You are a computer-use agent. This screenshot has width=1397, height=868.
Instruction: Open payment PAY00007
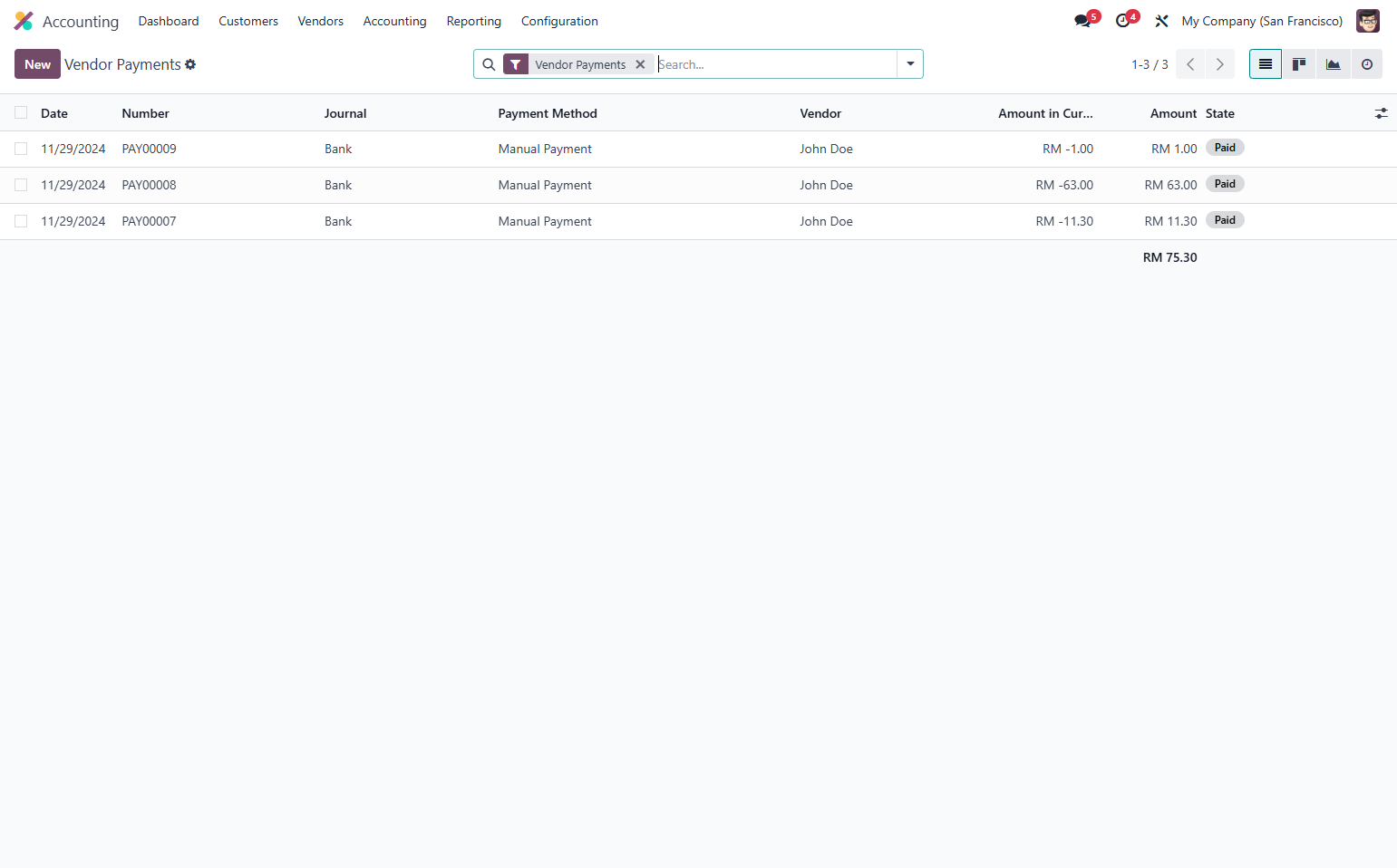(150, 221)
